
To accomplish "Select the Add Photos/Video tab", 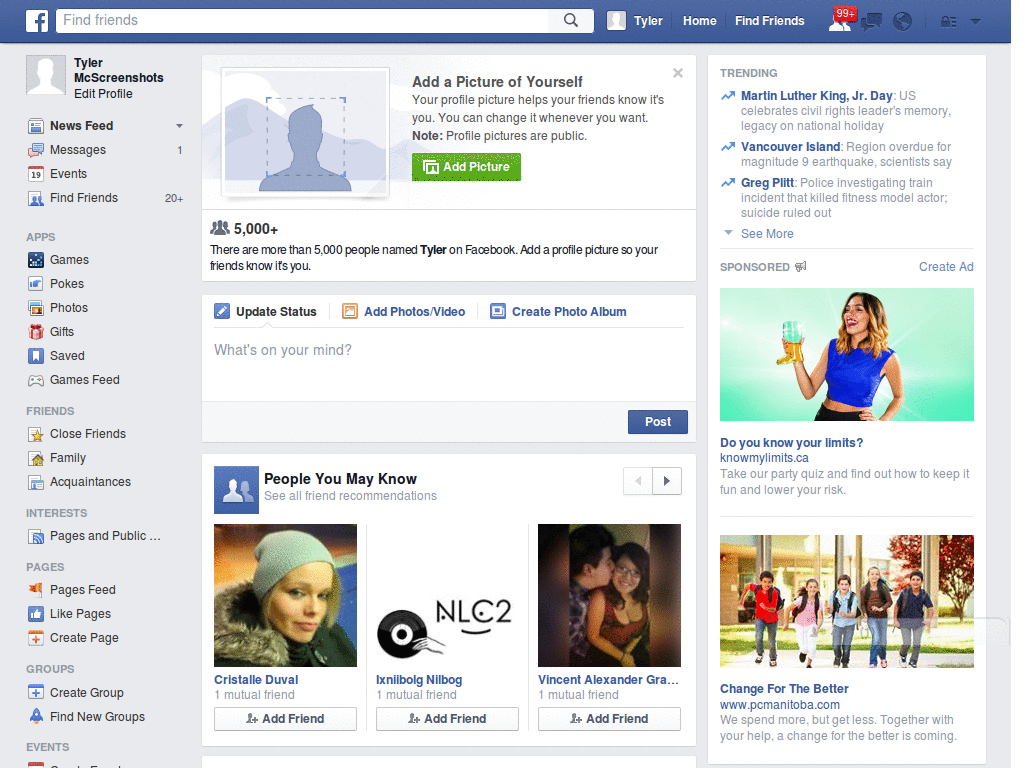I will 404,312.
